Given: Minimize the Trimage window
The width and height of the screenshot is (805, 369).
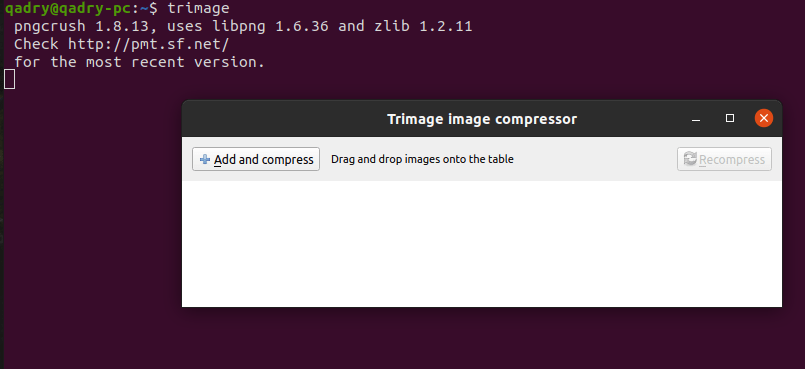Looking at the screenshot, I should tap(696, 120).
